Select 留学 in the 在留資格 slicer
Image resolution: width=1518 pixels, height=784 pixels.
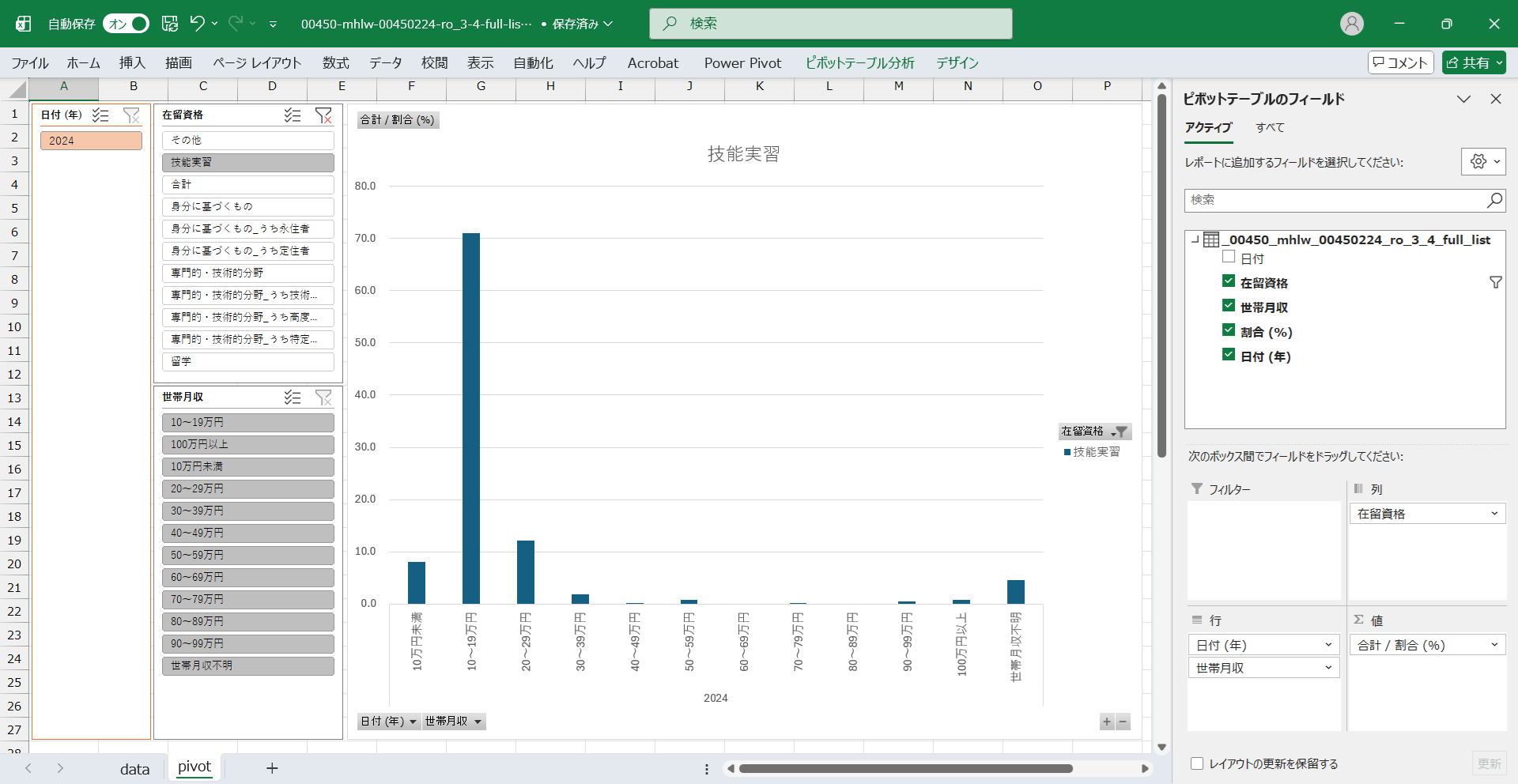(247, 362)
